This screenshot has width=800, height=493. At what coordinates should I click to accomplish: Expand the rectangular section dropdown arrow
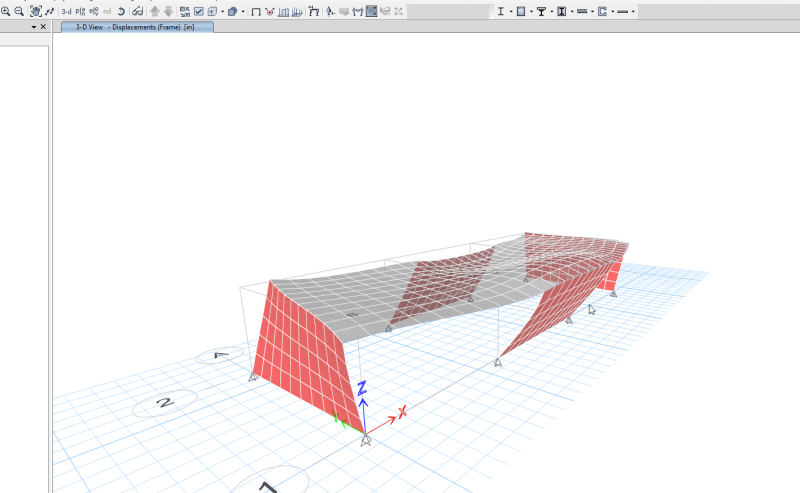click(531, 11)
